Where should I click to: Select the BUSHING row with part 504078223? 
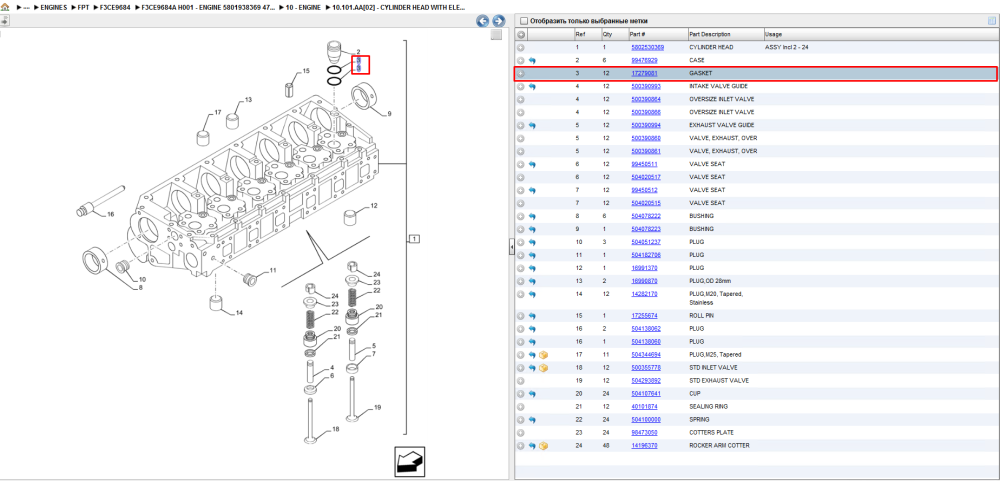coord(756,229)
